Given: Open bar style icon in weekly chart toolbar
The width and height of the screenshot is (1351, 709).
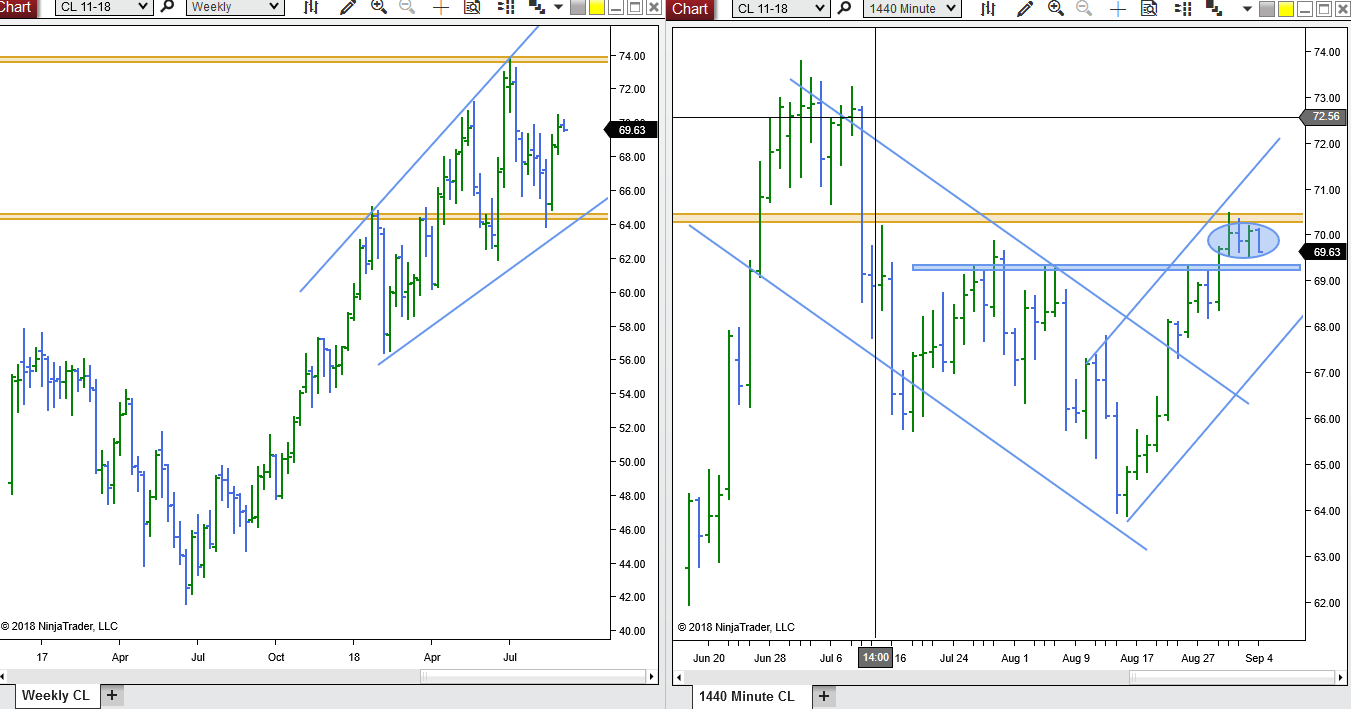Looking at the screenshot, I should pyautogui.click(x=311, y=6).
